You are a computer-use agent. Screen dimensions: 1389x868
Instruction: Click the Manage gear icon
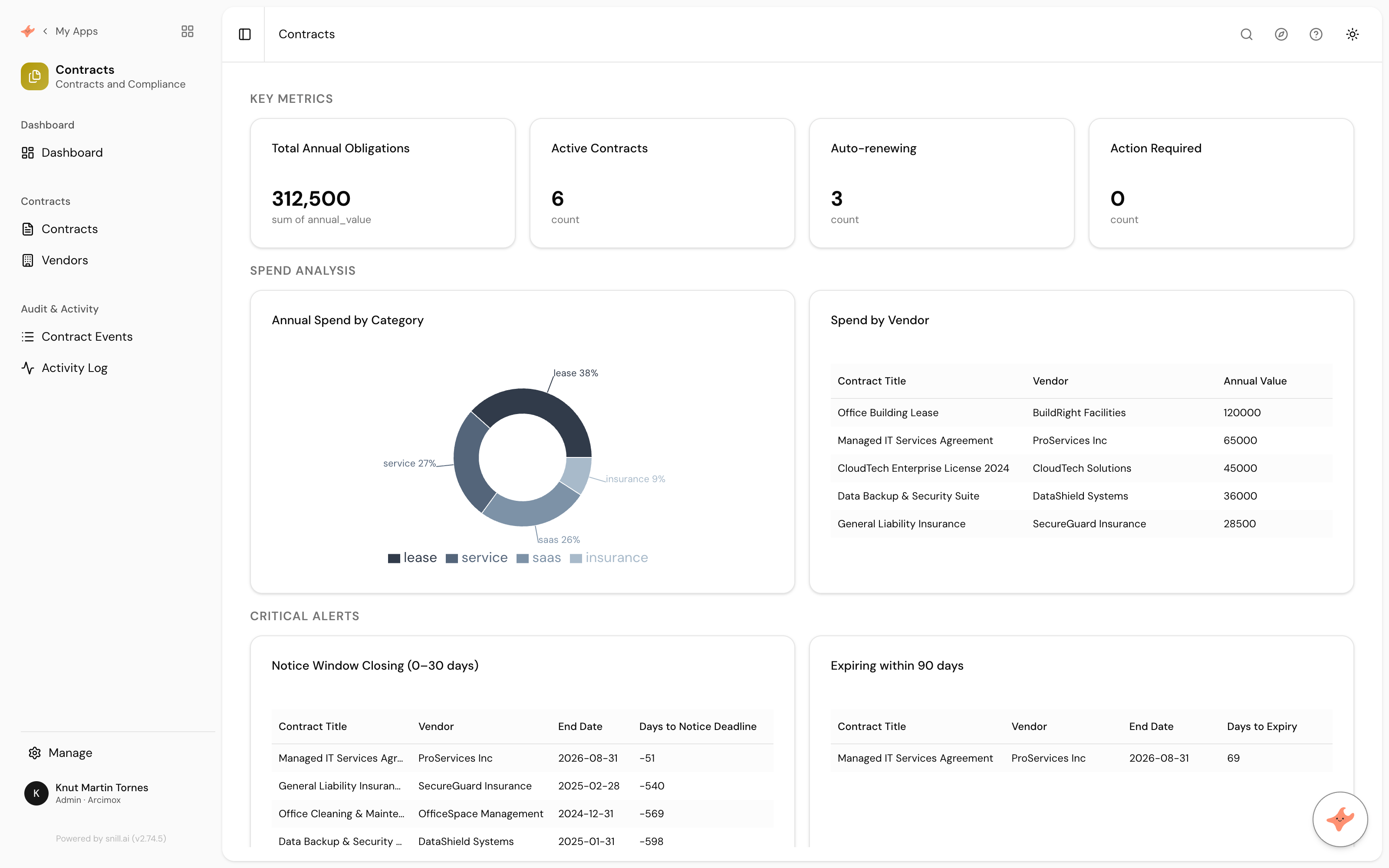point(34,753)
